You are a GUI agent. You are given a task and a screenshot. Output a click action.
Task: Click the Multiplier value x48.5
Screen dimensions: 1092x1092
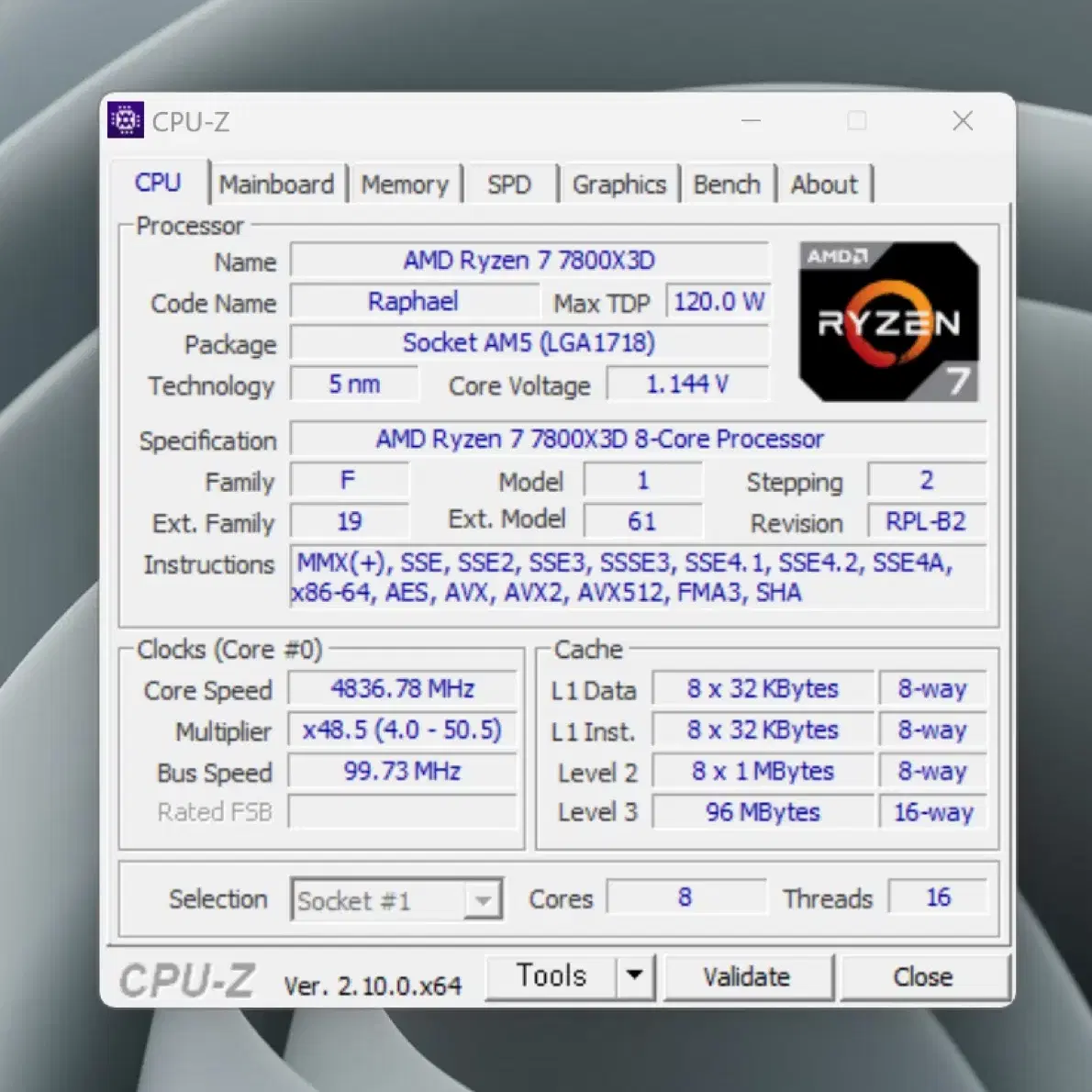[x=403, y=730]
